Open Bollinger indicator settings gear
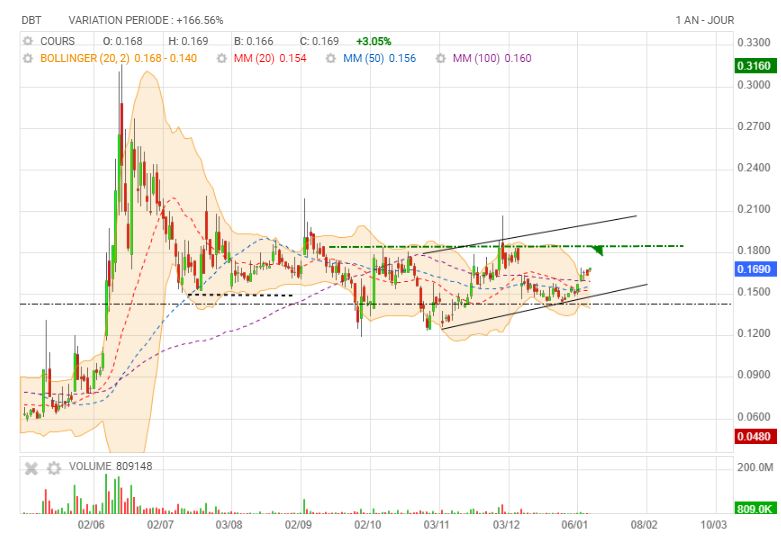Viewport: 781px width, 539px height. (x=28, y=58)
